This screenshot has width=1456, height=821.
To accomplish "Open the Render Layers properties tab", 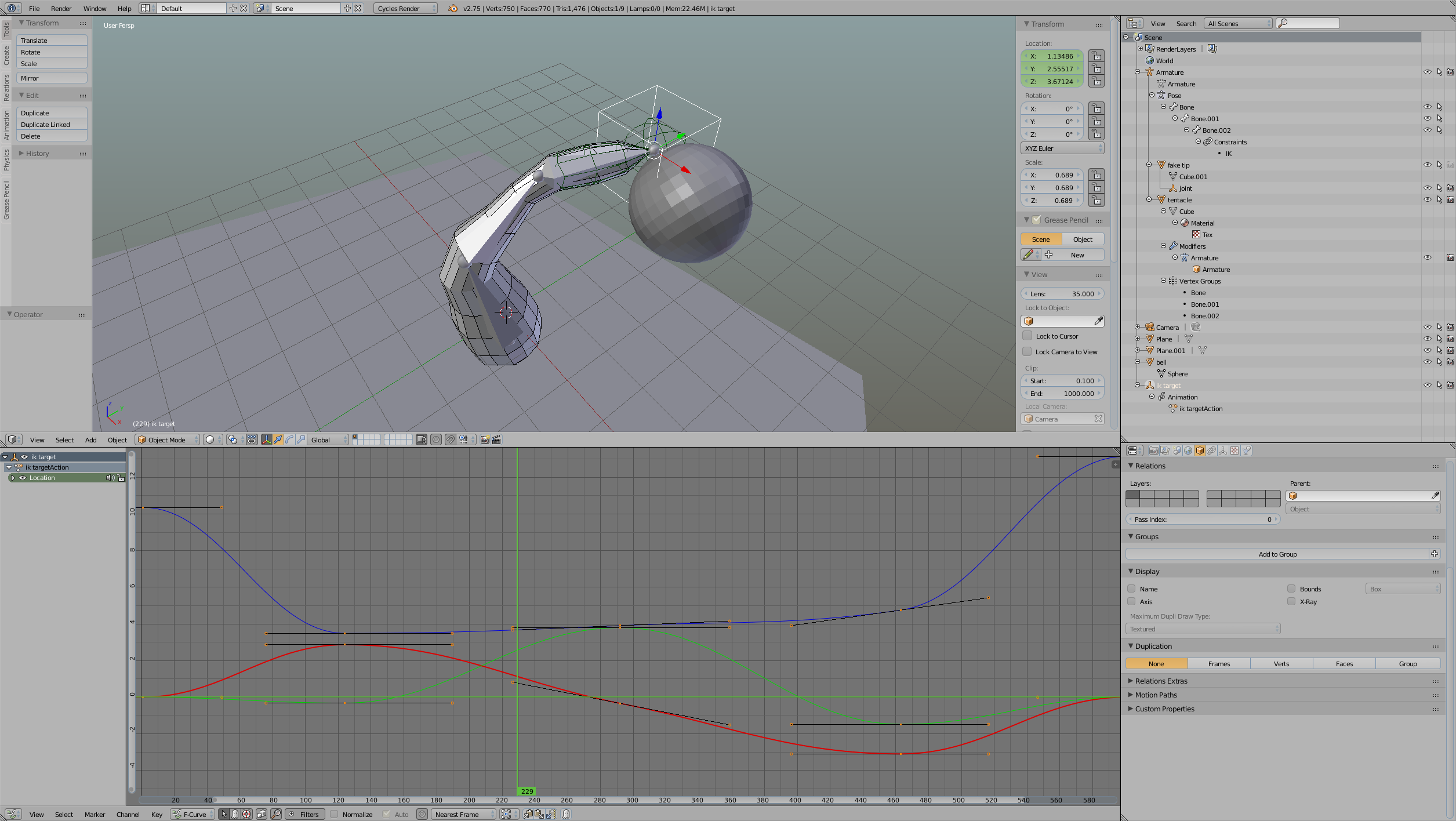I will 1165,451.
